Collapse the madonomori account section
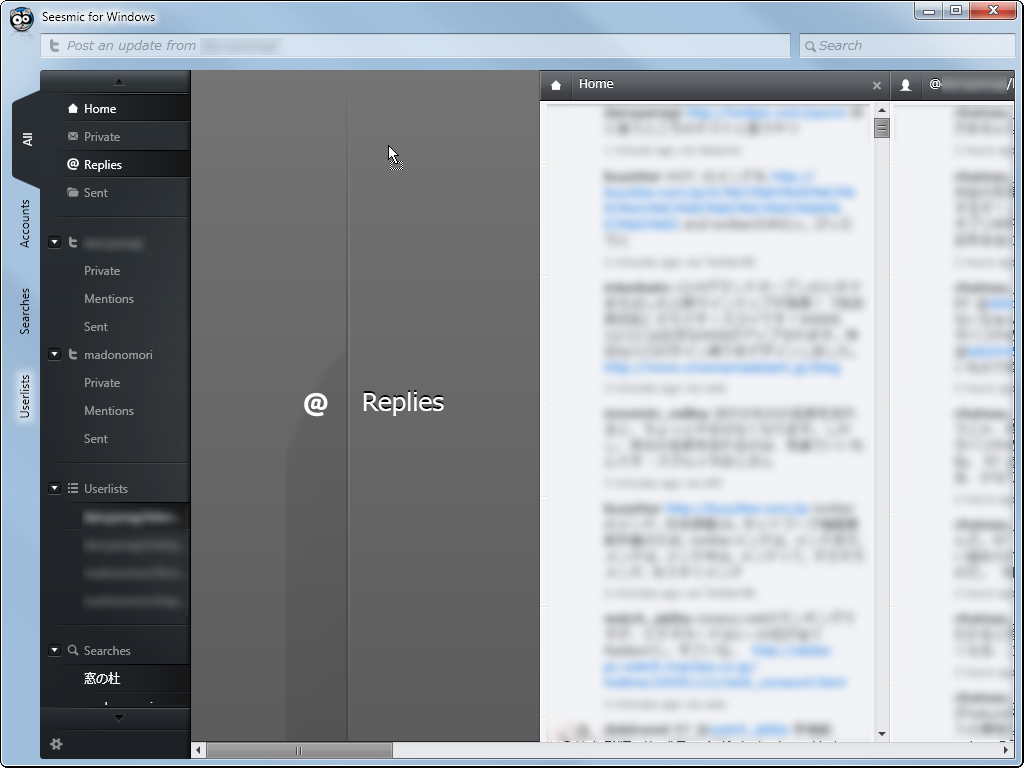 (x=54, y=355)
